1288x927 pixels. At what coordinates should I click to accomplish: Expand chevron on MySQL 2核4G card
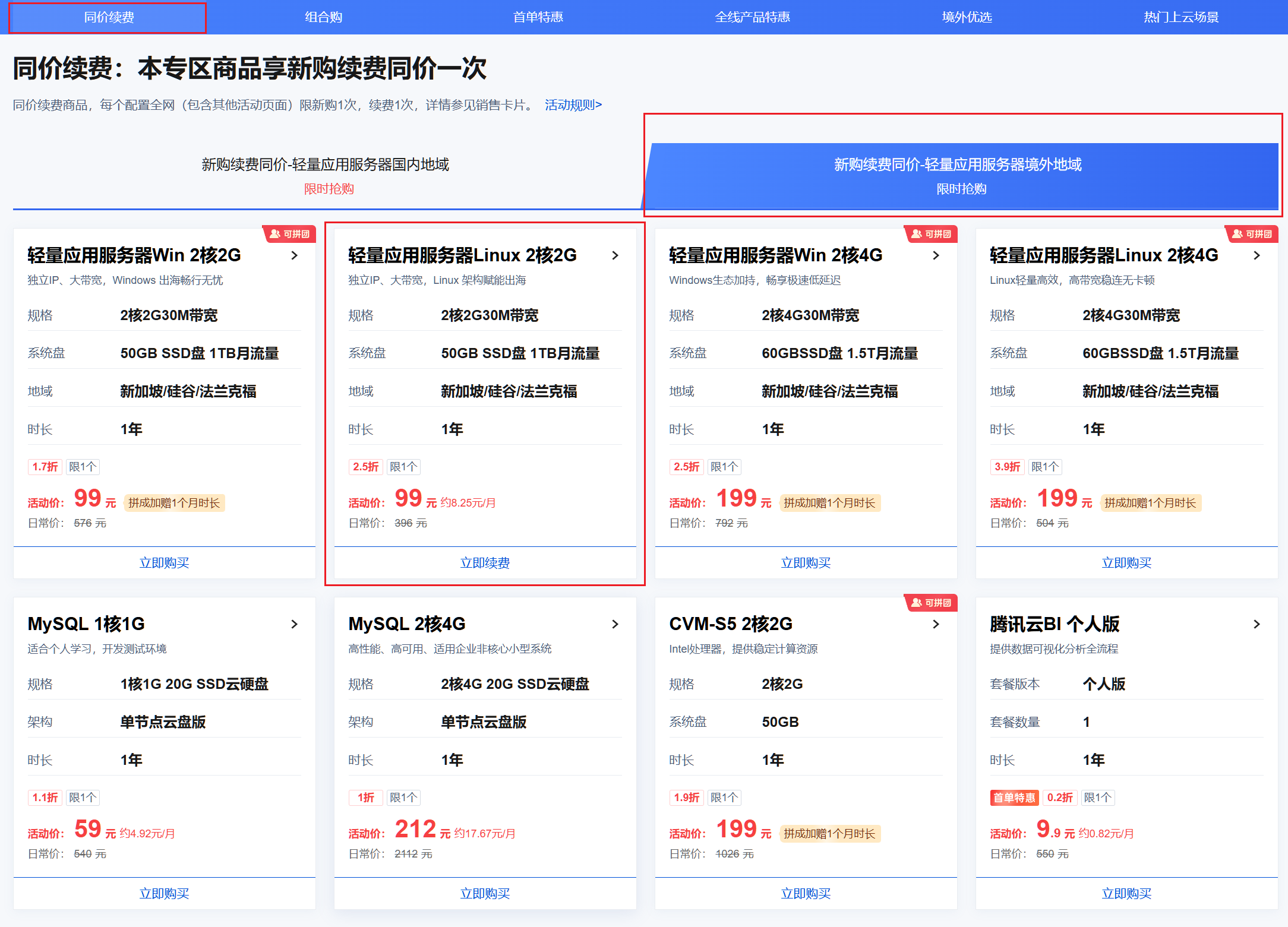pos(615,624)
